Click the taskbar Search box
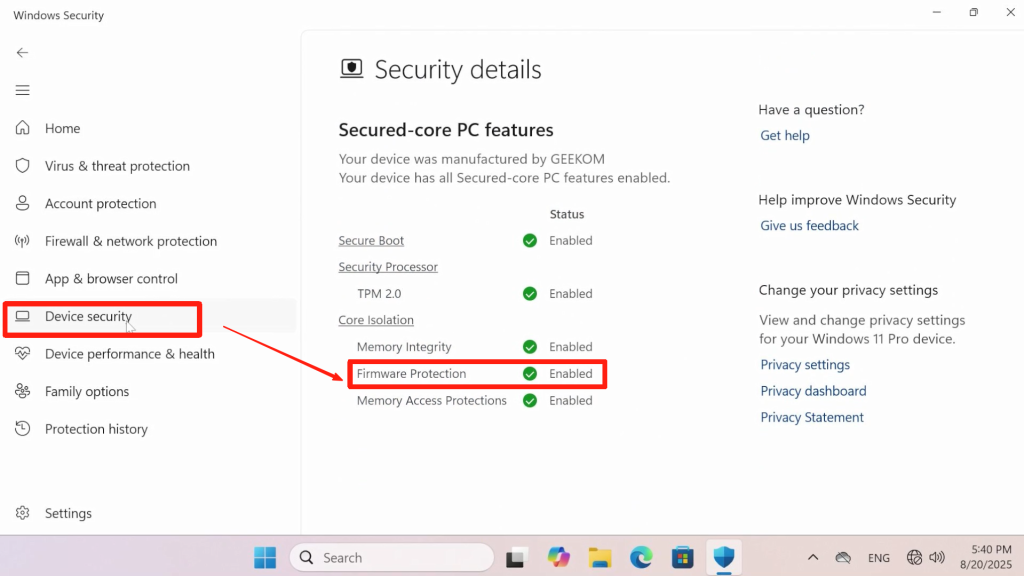The width and height of the screenshot is (1024, 576). (x=392, y=558)
